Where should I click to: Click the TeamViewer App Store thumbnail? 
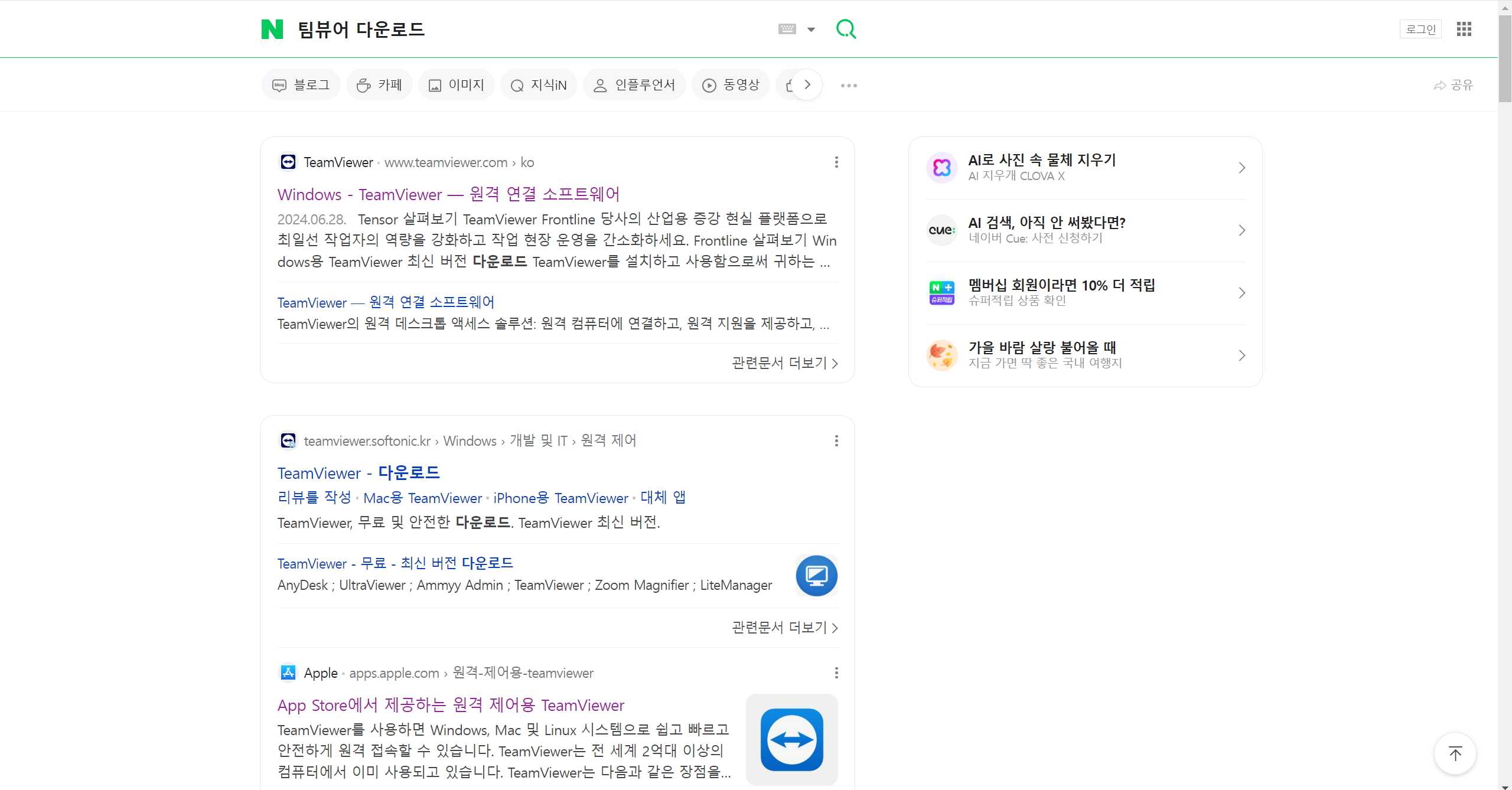pyautogui.click(x=791, y=739)
